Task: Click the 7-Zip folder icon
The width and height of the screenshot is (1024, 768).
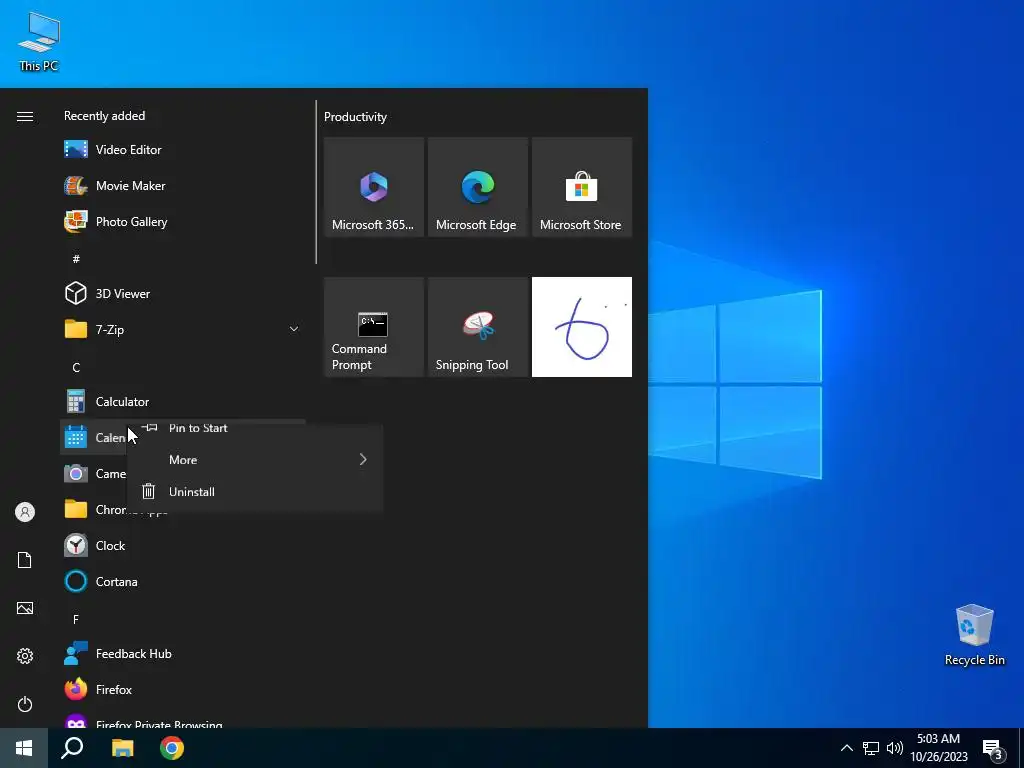Action: 76,329
